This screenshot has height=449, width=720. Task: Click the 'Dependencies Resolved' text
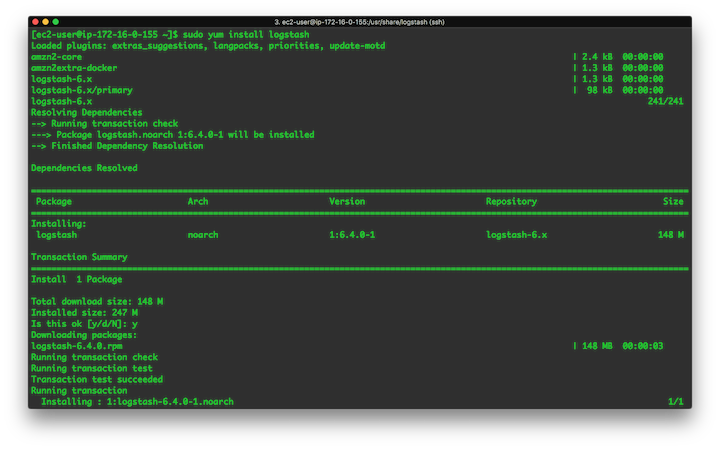(84, 168)
